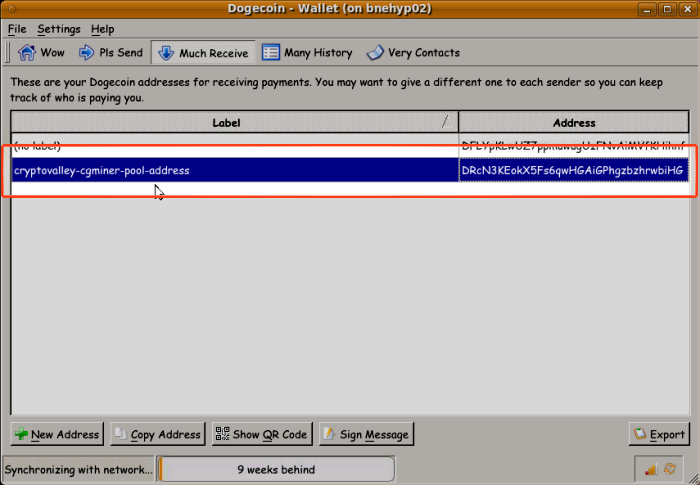Click the 9 weeks behind progress bar
Image resolution: width=700 pixels, height=485 pixels.
coord(276,469)
